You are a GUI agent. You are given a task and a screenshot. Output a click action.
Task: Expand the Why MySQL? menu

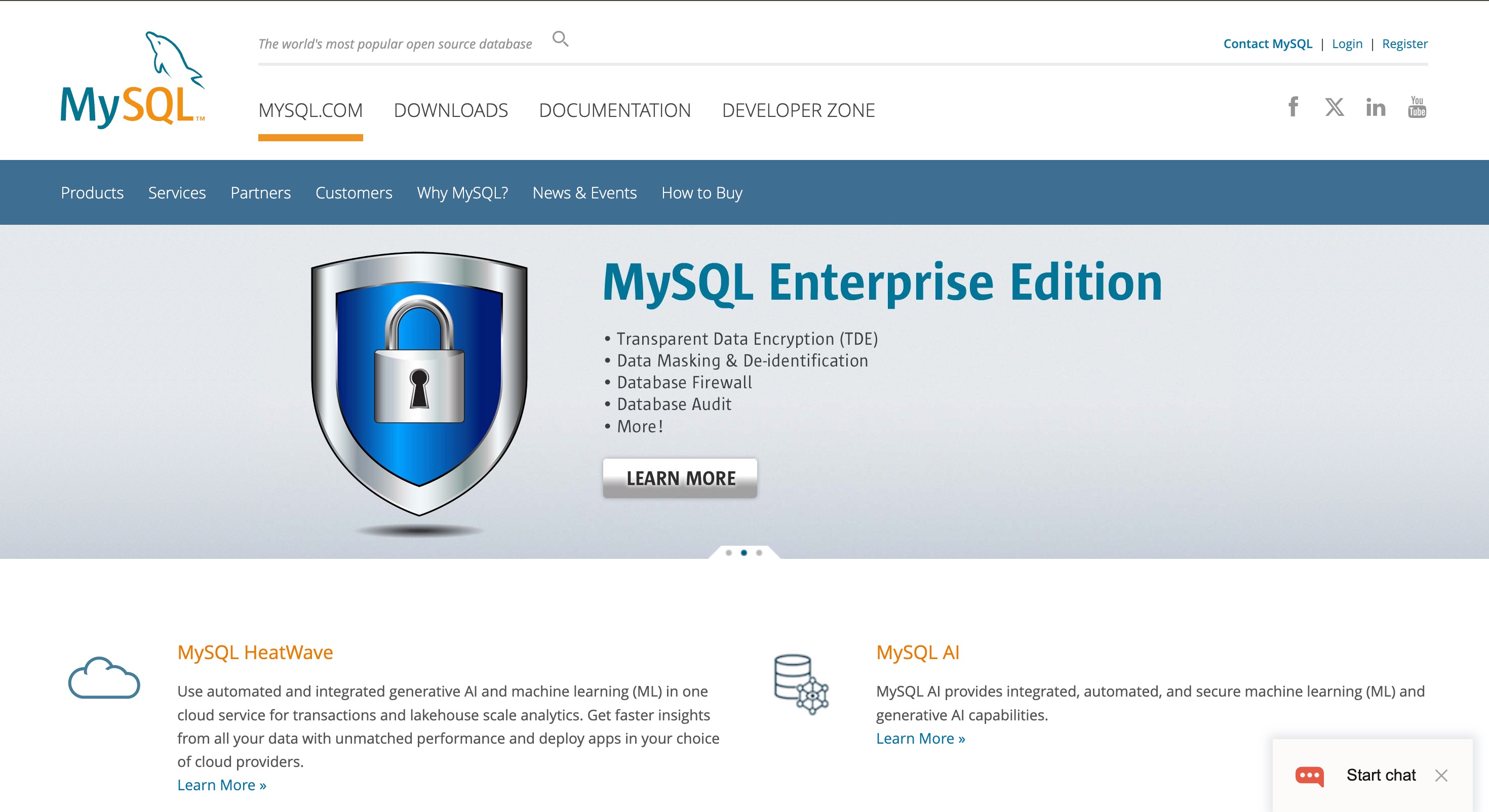[462, 192]
